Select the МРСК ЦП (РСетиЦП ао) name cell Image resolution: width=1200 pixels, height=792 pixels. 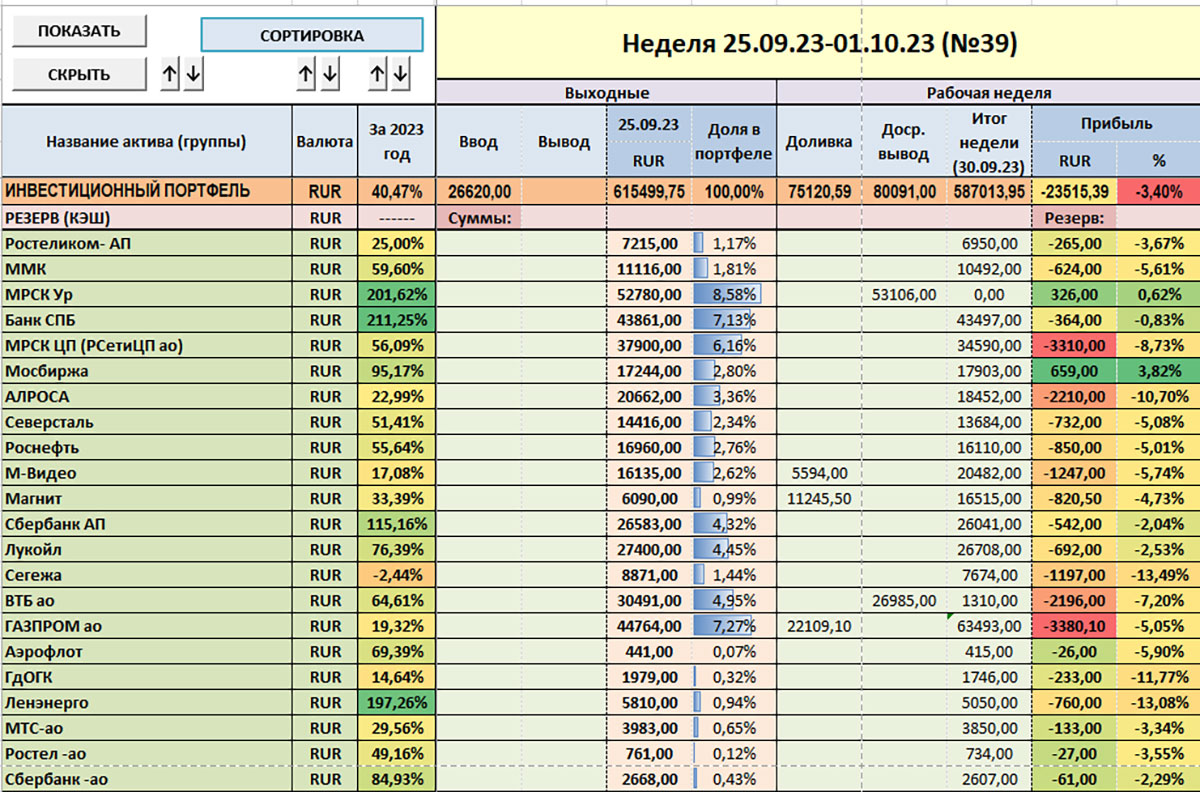(x=146, y=345)
